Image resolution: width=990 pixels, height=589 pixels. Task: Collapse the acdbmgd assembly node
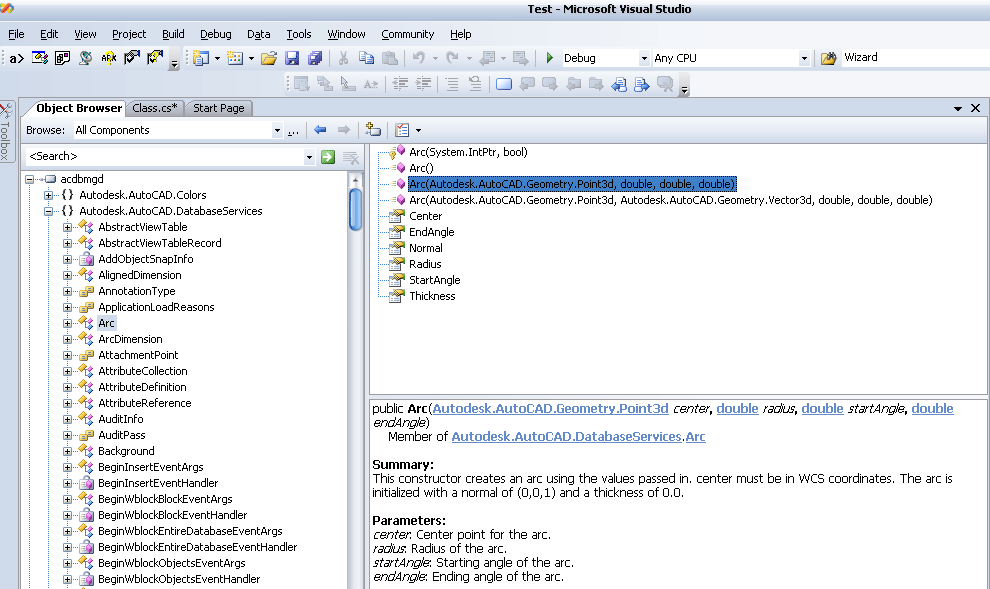[29, 179]
